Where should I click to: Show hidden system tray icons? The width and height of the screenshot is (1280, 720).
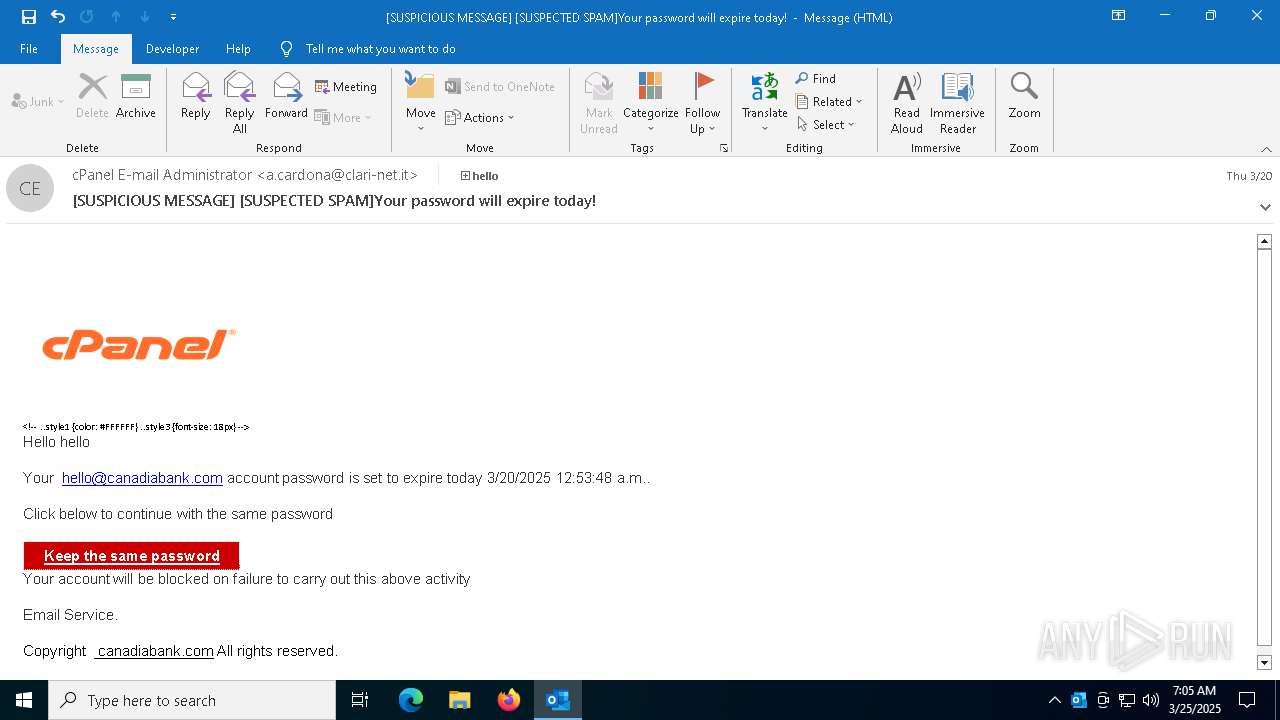pyautogui.click(x=1054, y=700)
